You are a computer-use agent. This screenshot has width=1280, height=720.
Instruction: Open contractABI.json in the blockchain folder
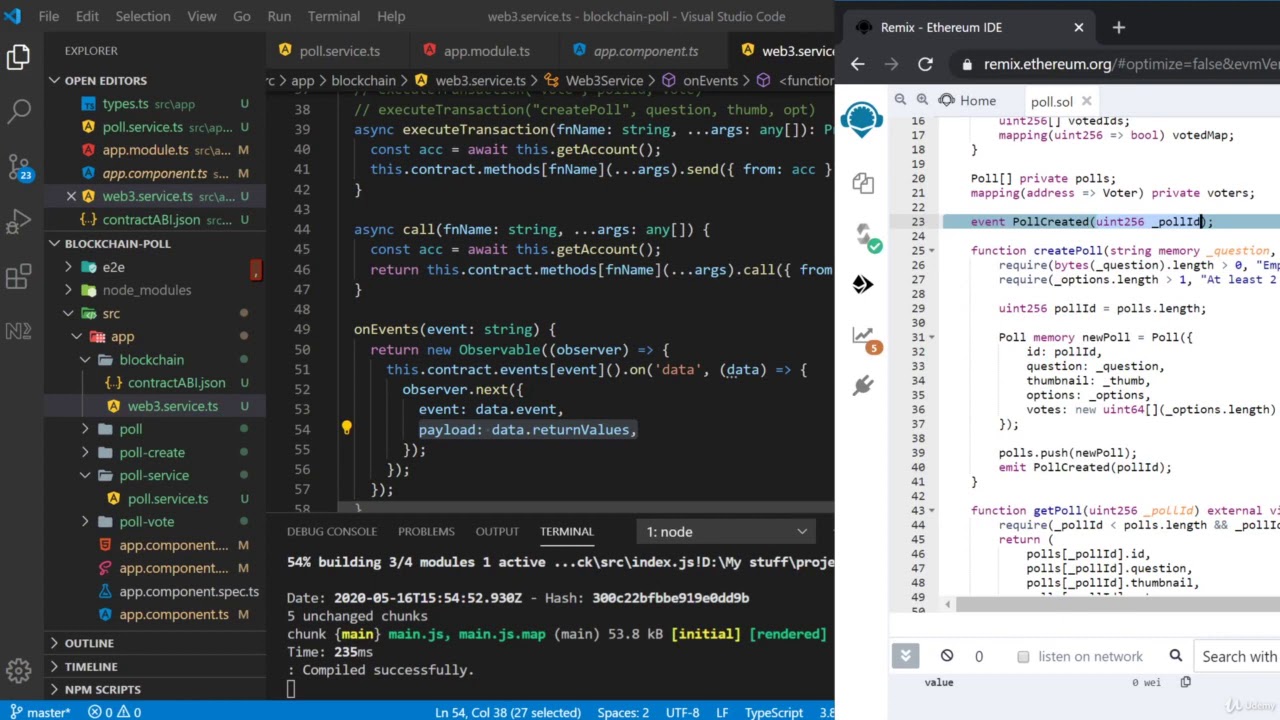coord(176,382)
